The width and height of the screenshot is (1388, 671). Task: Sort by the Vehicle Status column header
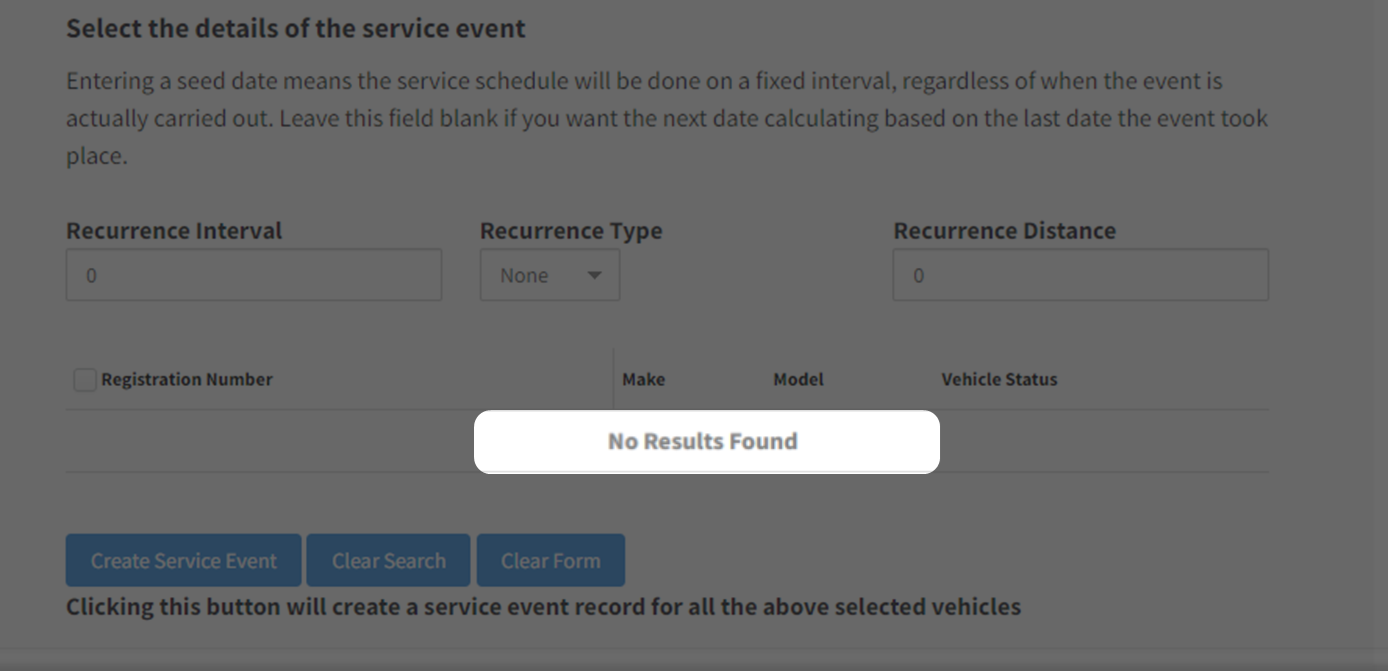tap(999, 379)
